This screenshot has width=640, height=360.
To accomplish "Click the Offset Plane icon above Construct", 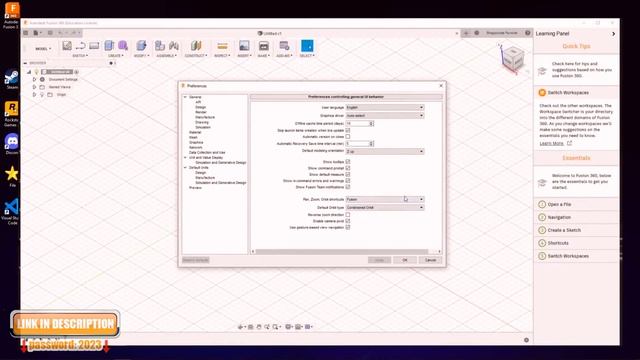I will point(196,46).
